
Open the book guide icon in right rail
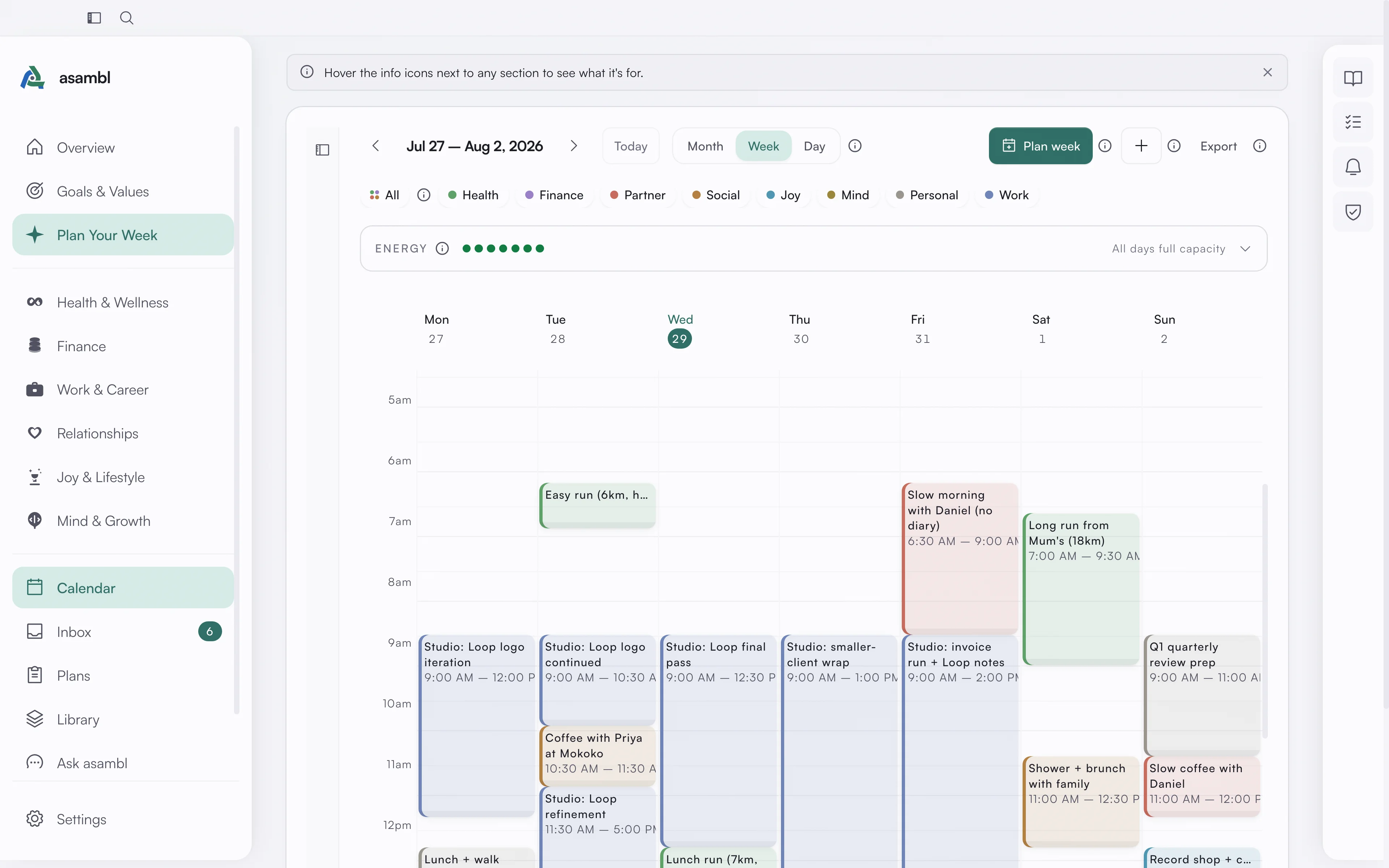(1353, 78)
